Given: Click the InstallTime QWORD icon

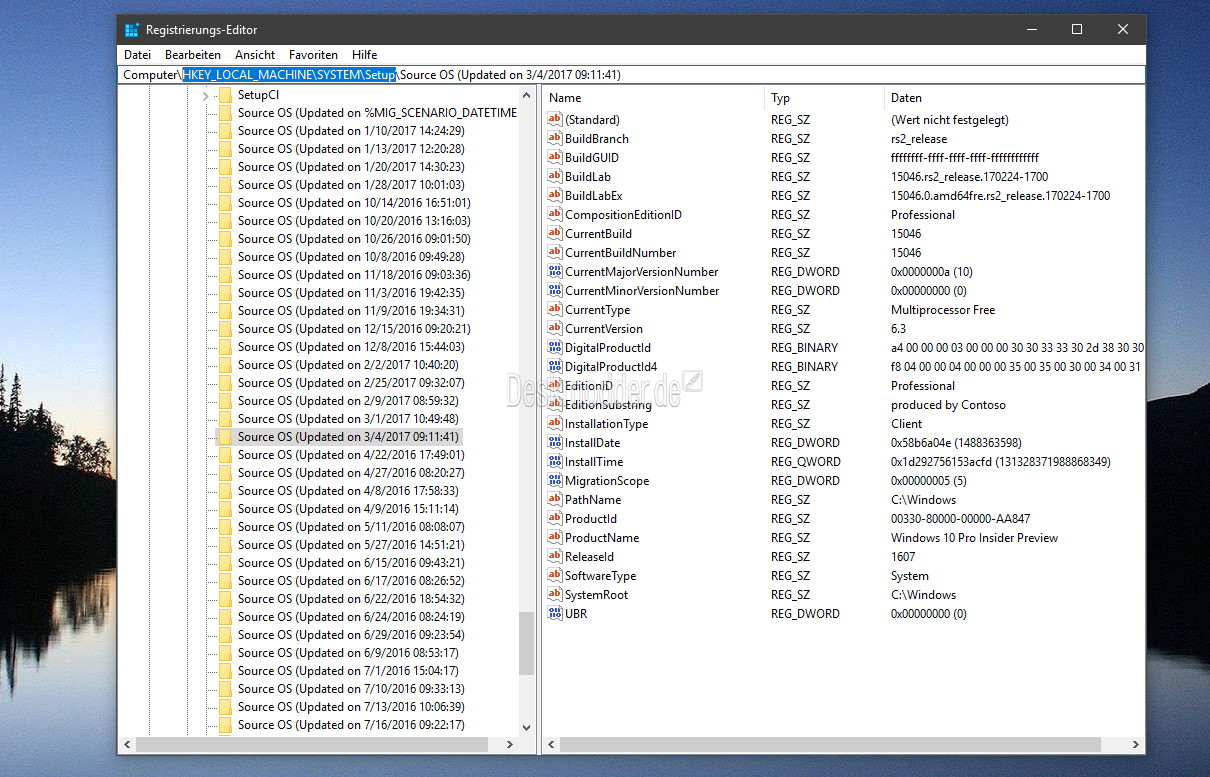Looking at the screenshot, I should click(x=556, y=462).
